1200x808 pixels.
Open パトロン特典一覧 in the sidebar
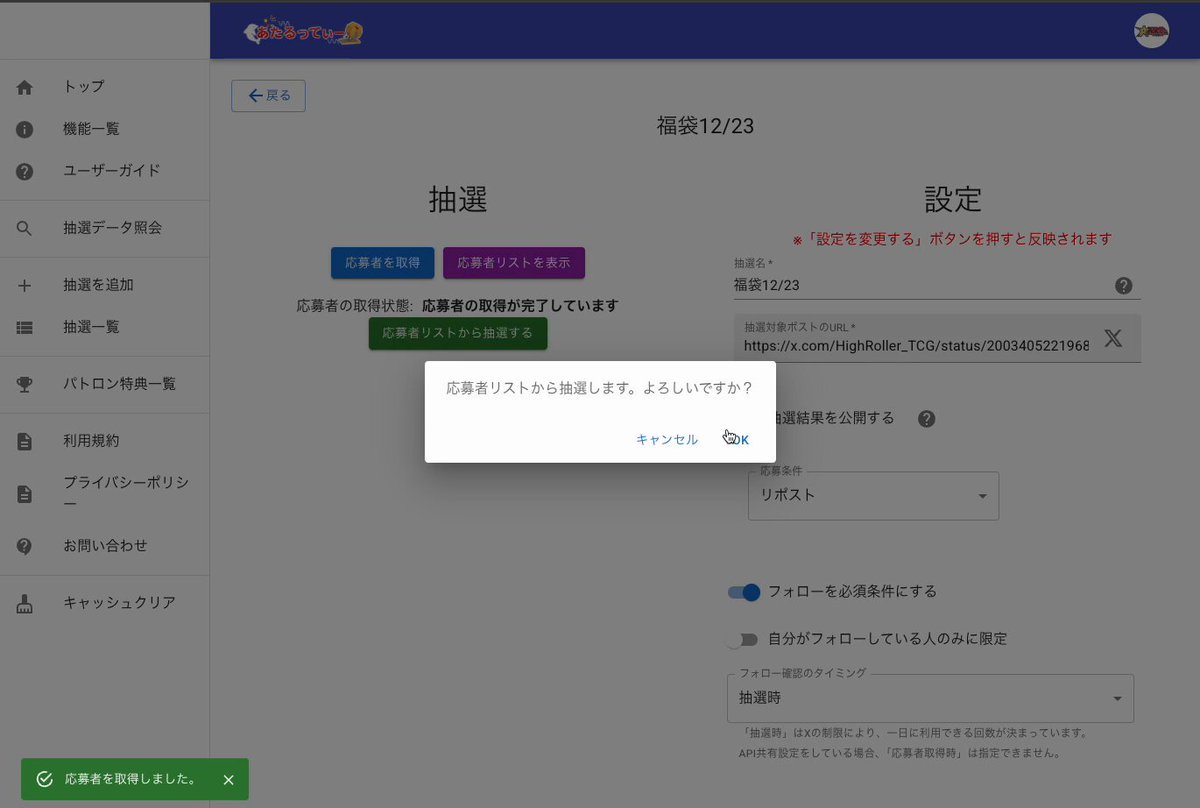(x=105, y=384)
